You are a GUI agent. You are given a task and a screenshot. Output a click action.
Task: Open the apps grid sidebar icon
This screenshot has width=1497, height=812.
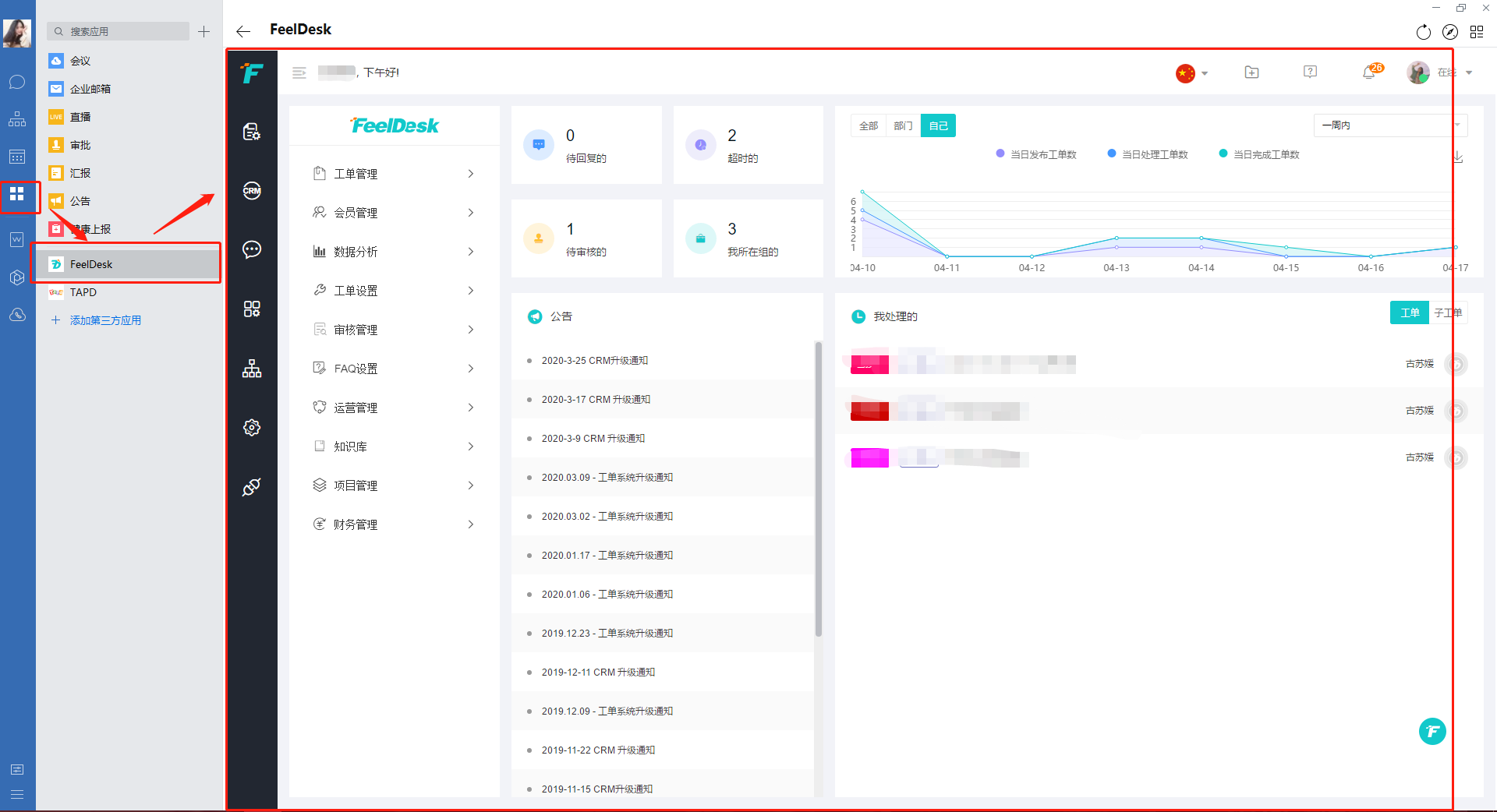coord(252,309)
